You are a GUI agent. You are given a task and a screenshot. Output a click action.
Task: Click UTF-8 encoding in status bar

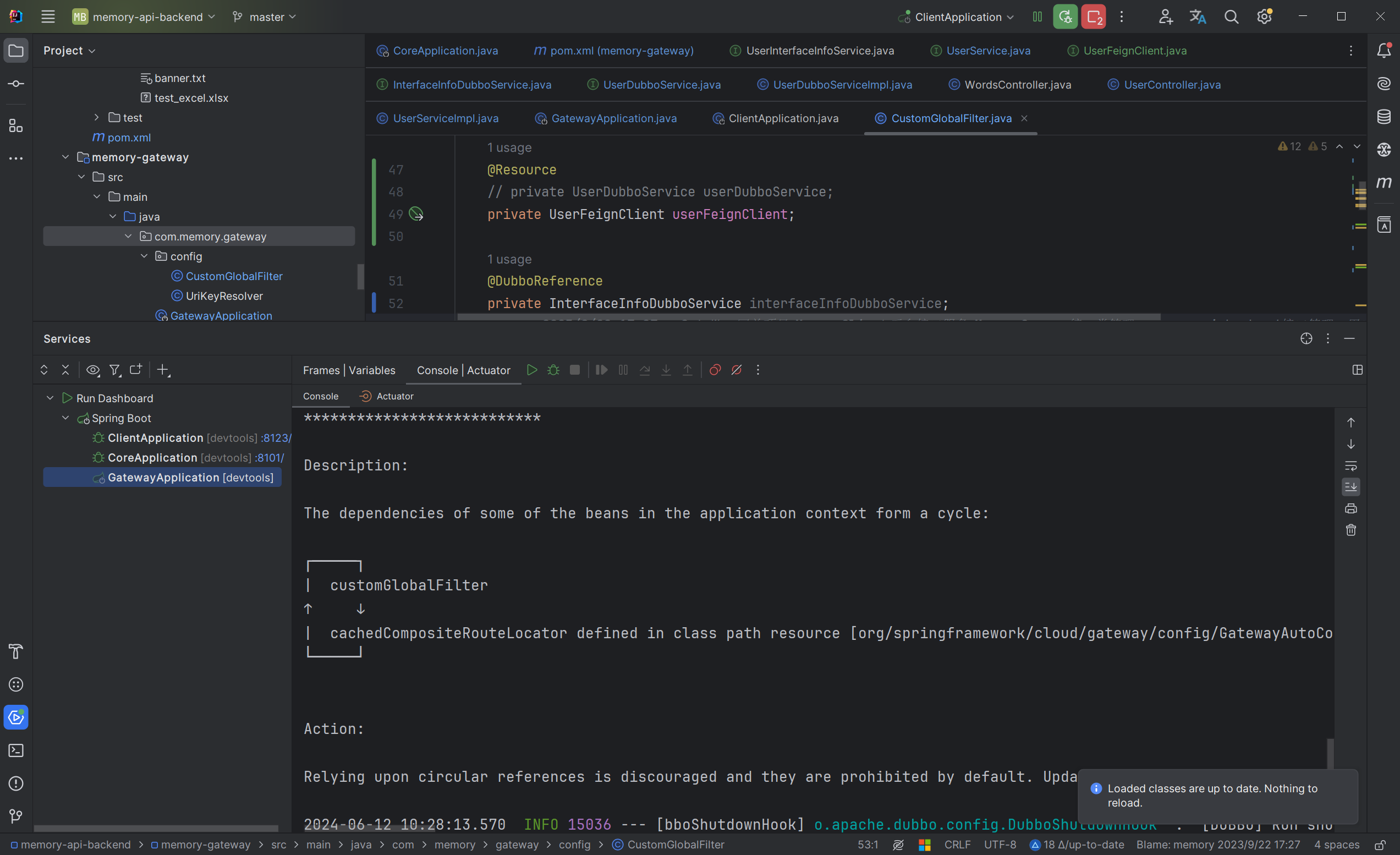(x=1000, y=845)
